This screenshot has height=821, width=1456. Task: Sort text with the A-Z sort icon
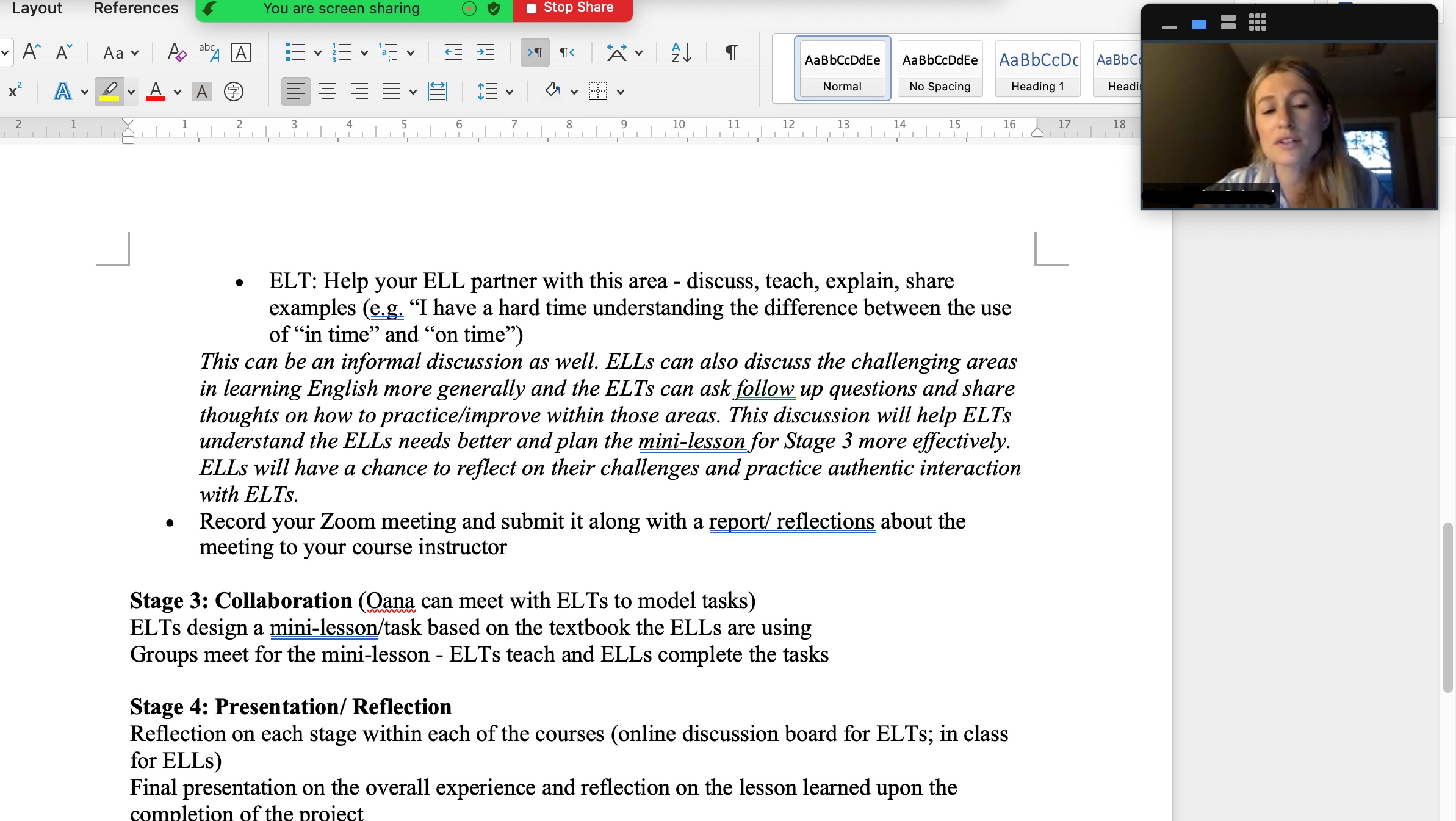coord(681,52)
